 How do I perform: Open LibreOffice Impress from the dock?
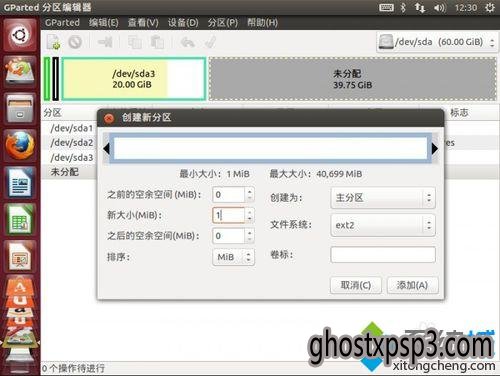tap(20, 256)
